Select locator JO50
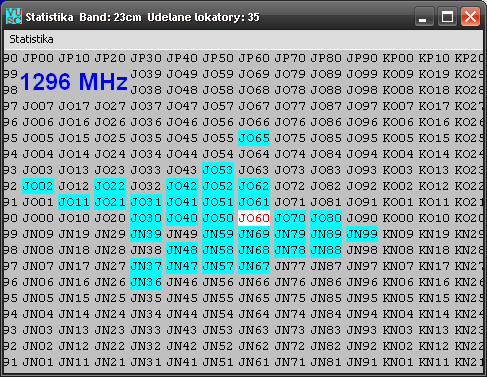Viewport: 487px width, 377px height. 218,218
